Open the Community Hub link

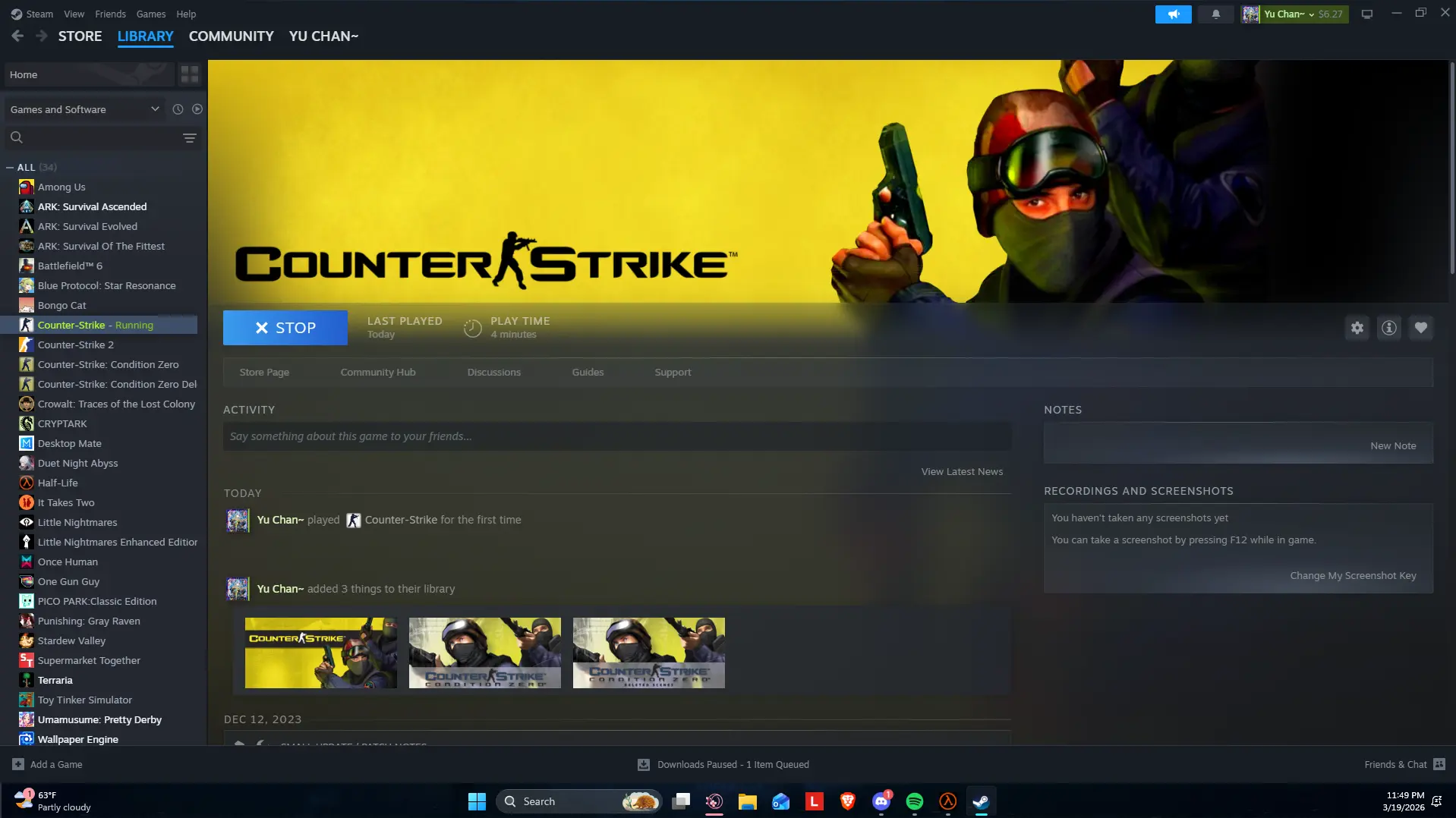[378, 372]
